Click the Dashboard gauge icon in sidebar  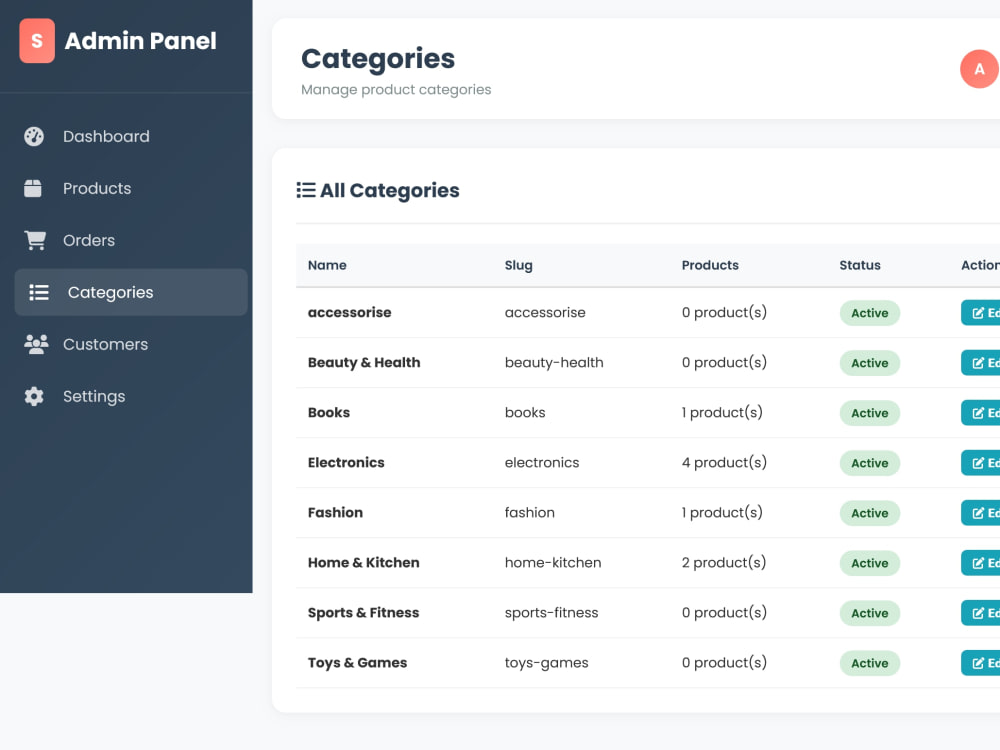pos(34,136)
